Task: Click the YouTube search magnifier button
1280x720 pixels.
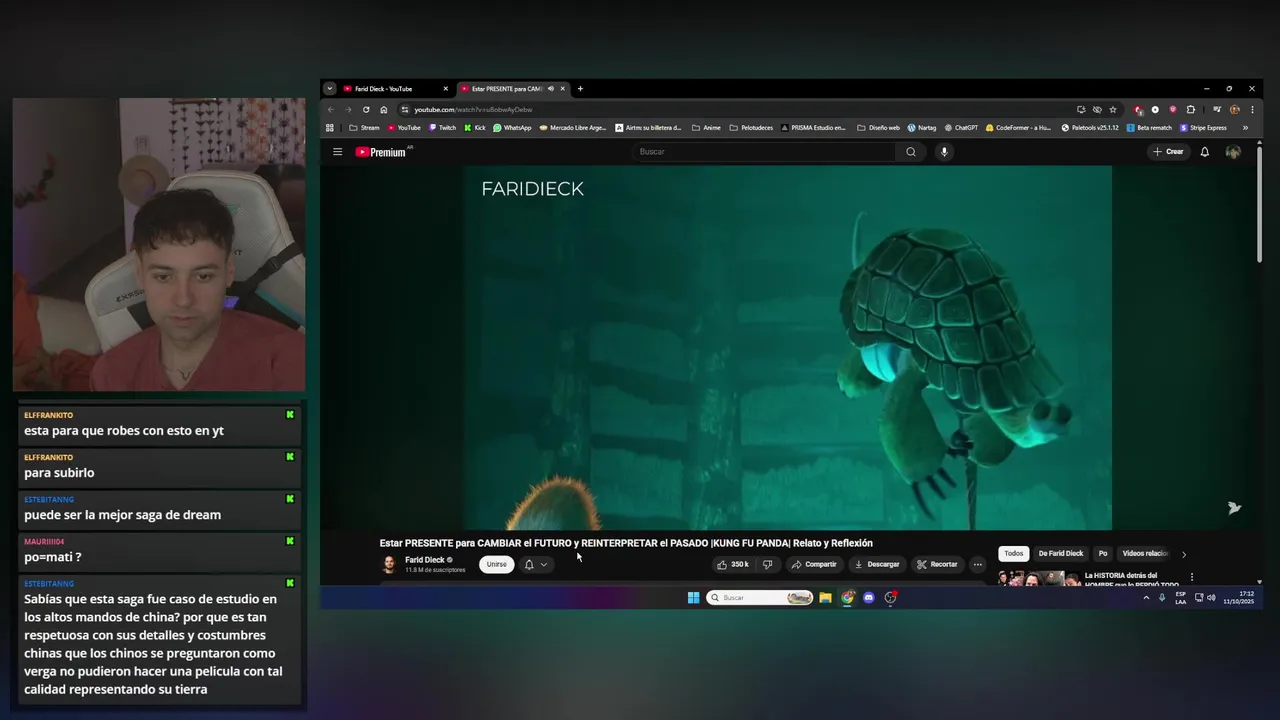Action: 911,152
